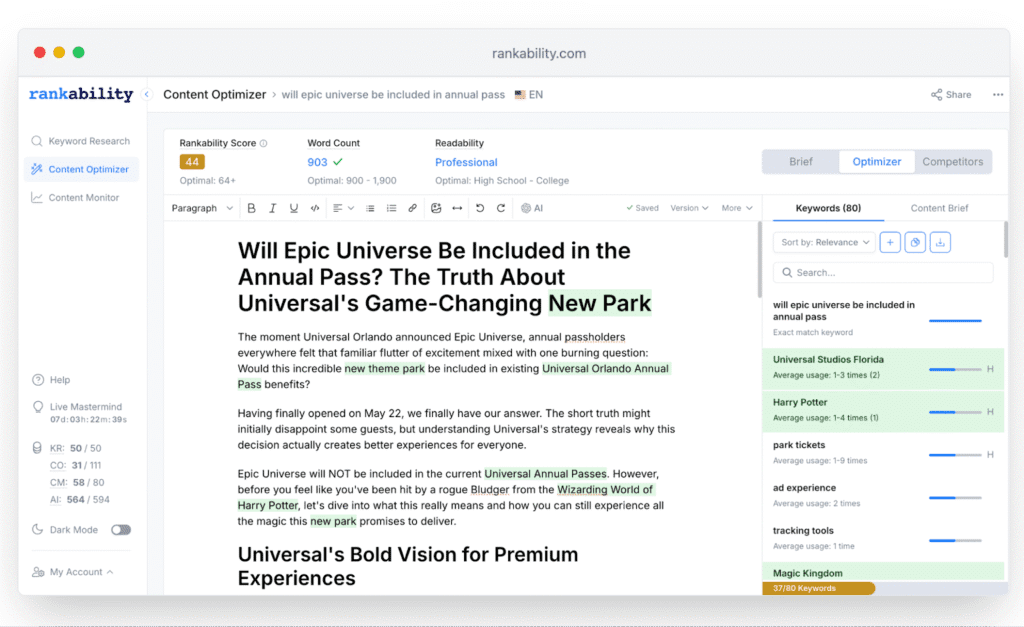Screen dimensions: 1024x627
Task: Open the text alignment dropdown
Action: click(x=344, y=208)
